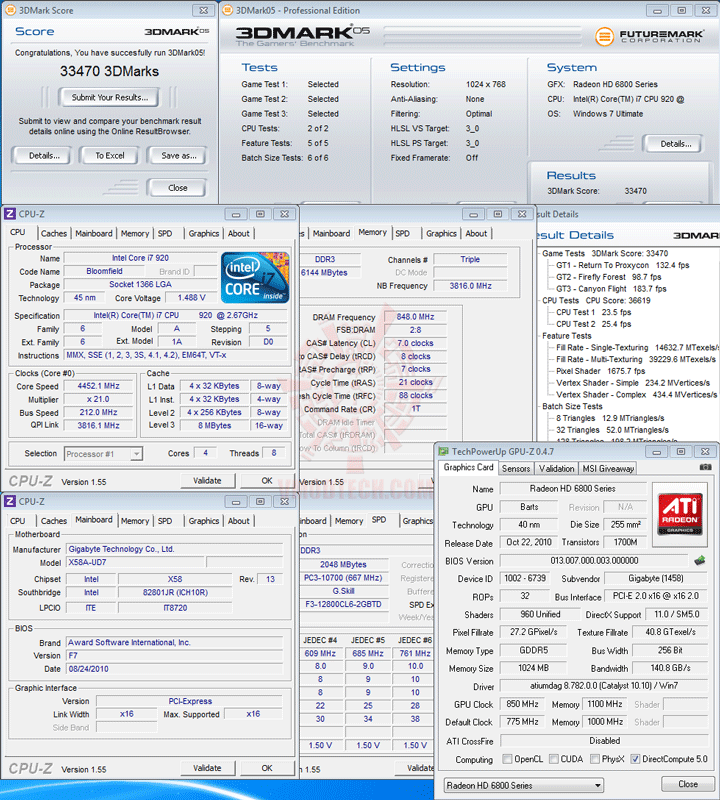
Task: Click Validate in the CPU-tab CPU-Z window
Action: coord(207,481)
